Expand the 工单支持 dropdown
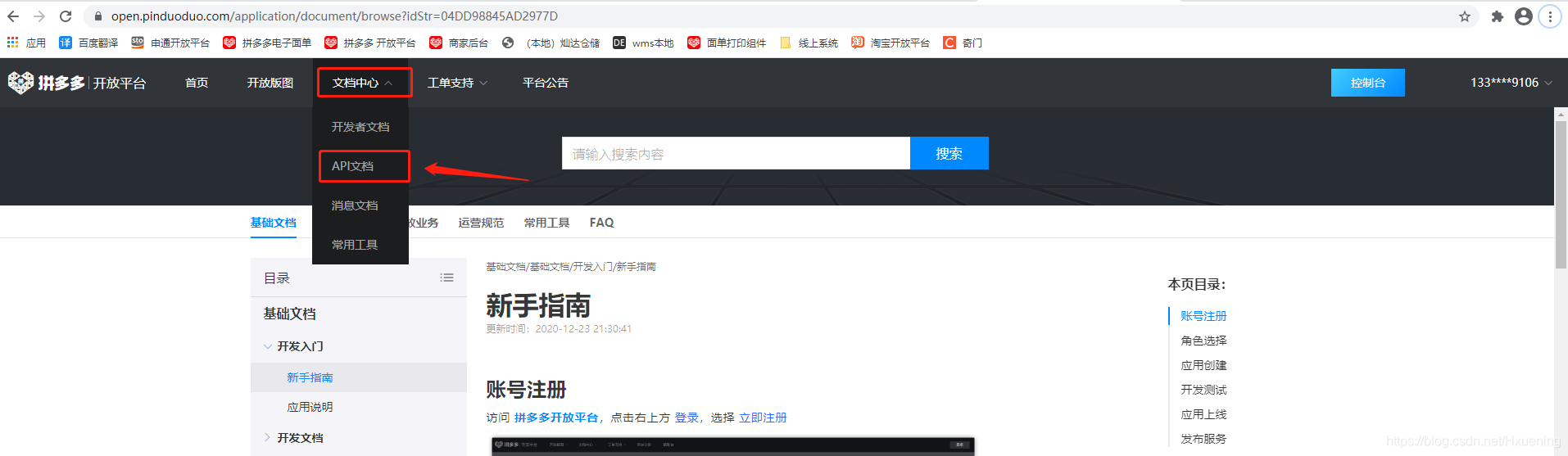The height and width of the screenshot is (456, 1568). click(x=457, y=83)
